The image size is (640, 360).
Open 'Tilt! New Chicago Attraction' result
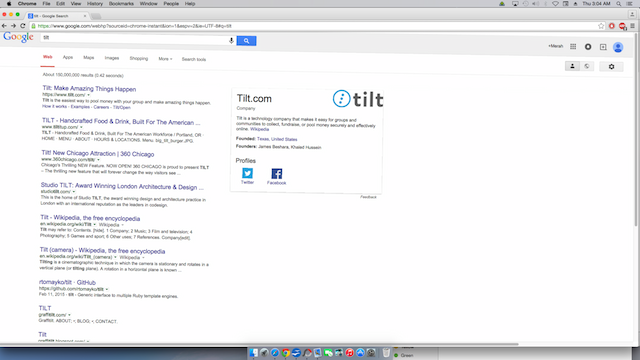[98, 153]
